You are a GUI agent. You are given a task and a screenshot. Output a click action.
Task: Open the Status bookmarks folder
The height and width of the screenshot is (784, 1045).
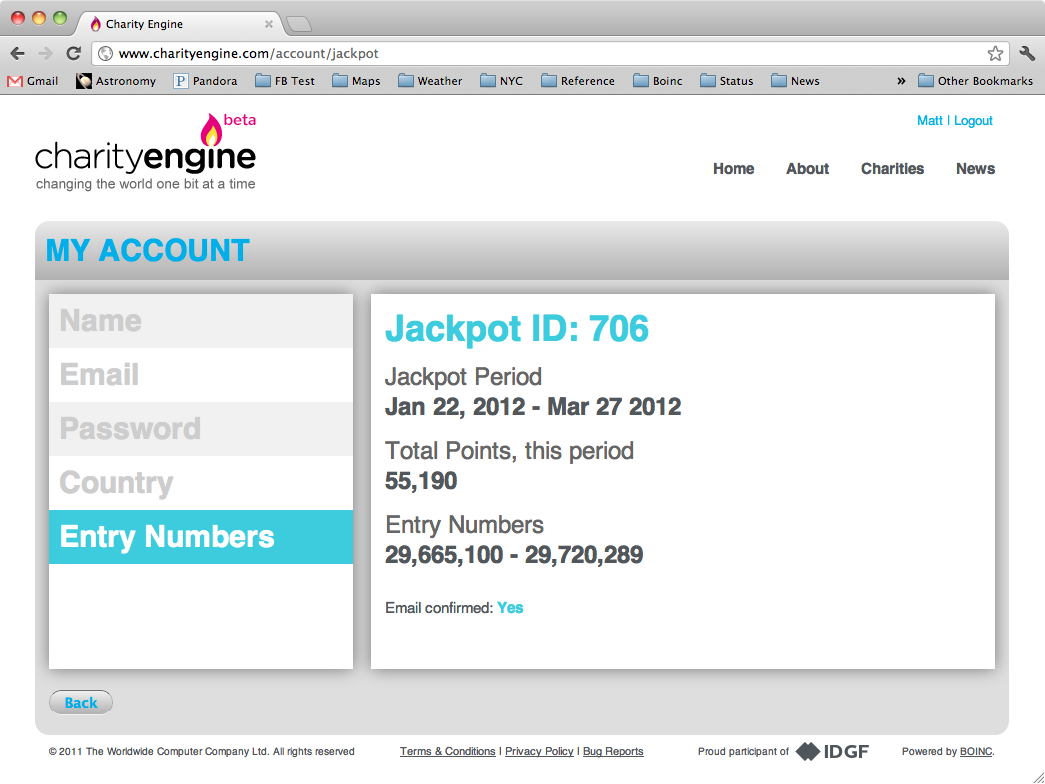coord(726,81)
